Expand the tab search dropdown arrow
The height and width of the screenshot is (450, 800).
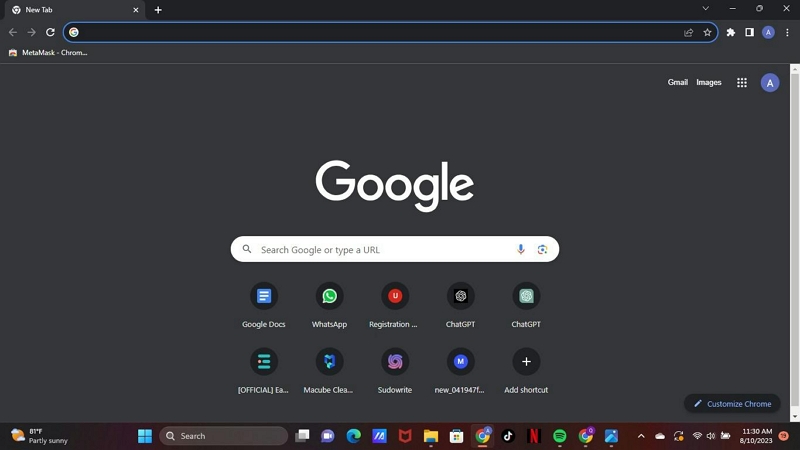click(706, 8)
